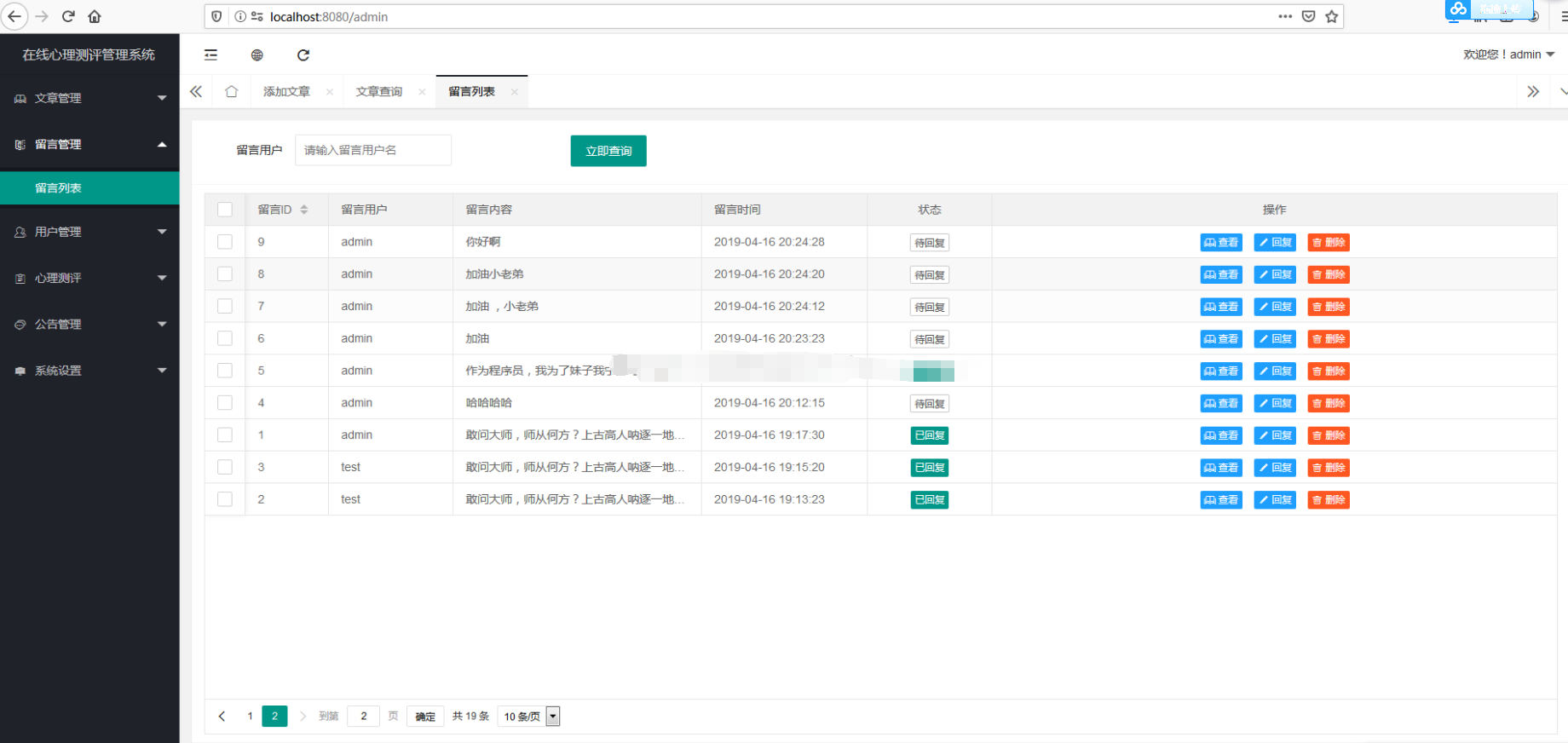Screen dimensions: 1568x743
Task: Close the 文章查询 tab
Action: (422, 92)
